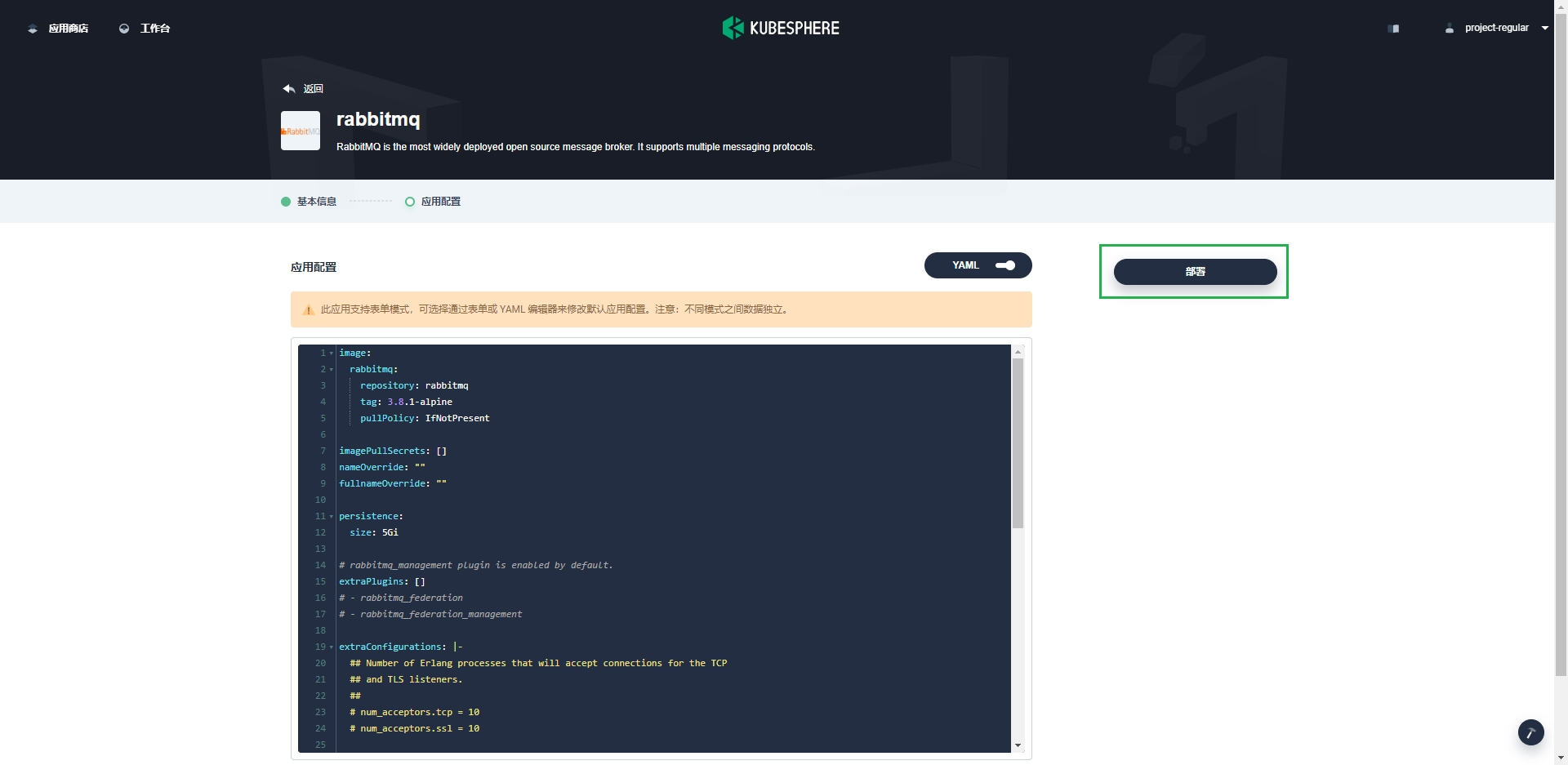Click the back arrow icon next to 返回

click(289, 88)
